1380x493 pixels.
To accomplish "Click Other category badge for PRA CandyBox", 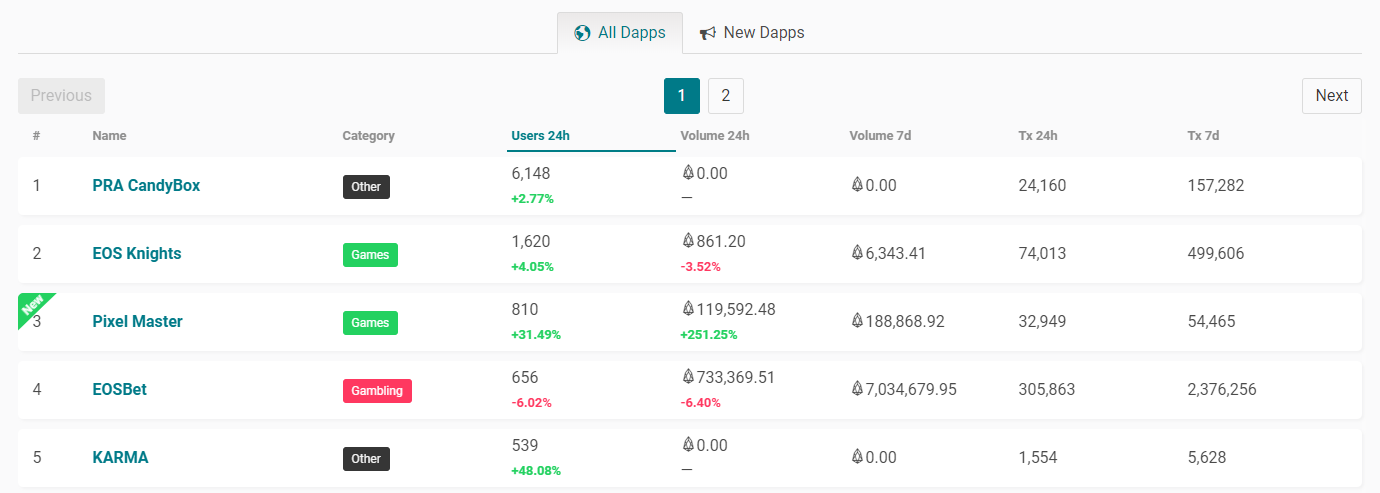I will (366, 187).
